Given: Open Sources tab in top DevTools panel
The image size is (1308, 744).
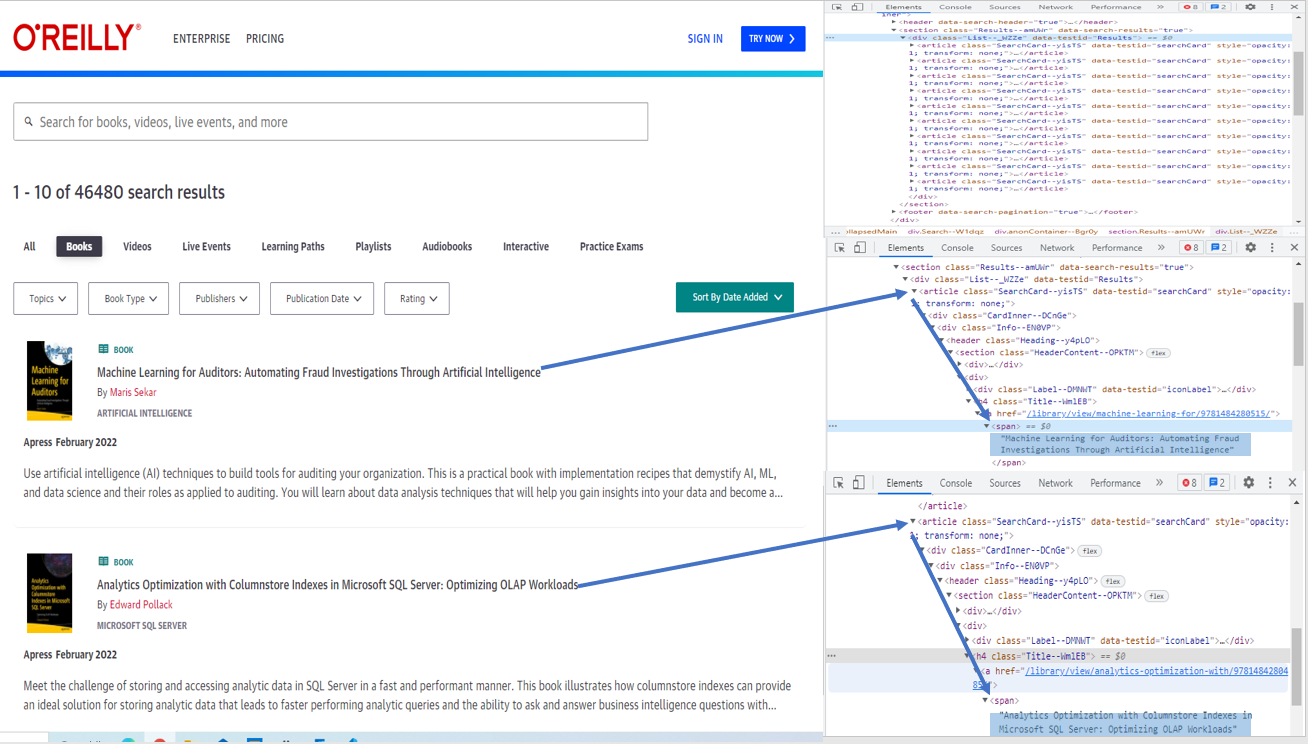Looking at the screenshot, I should tap(1005, 7).
